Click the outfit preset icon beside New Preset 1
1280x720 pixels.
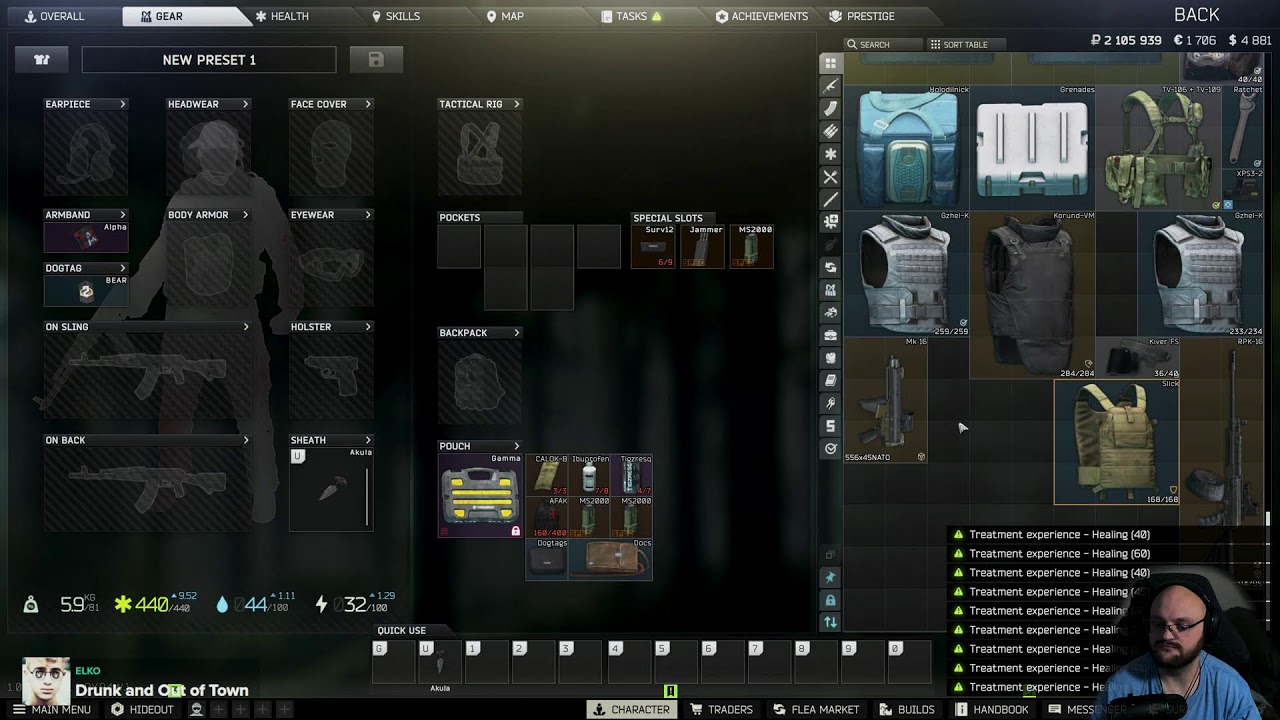42,60
